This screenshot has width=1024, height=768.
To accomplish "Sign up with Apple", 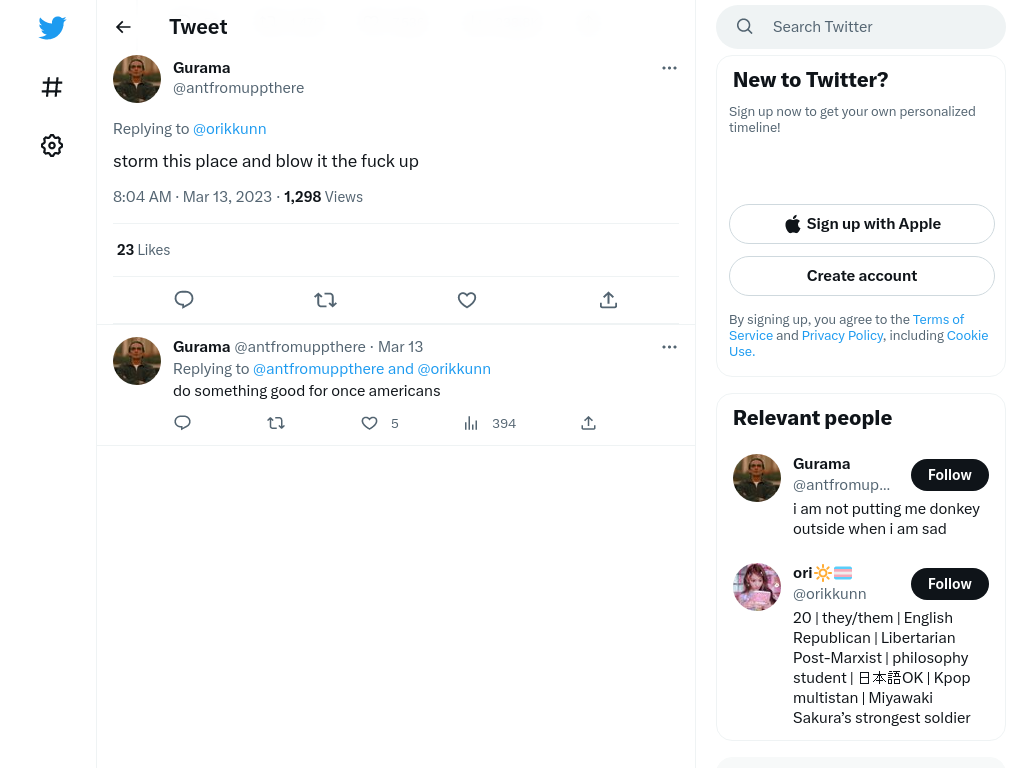I will [861, 224].
